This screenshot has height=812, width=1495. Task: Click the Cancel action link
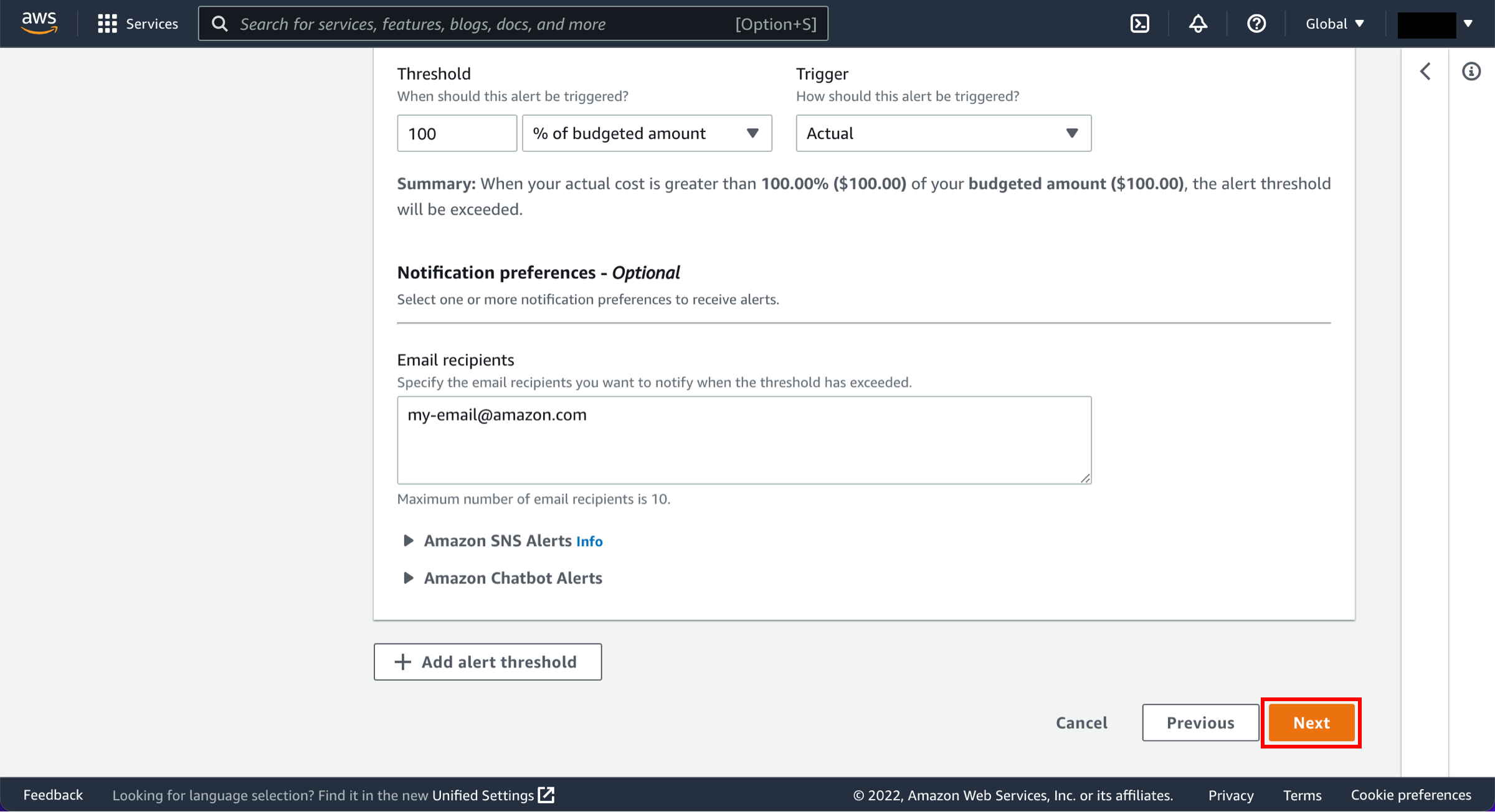pyautogui.click(x=1082, y=722)
